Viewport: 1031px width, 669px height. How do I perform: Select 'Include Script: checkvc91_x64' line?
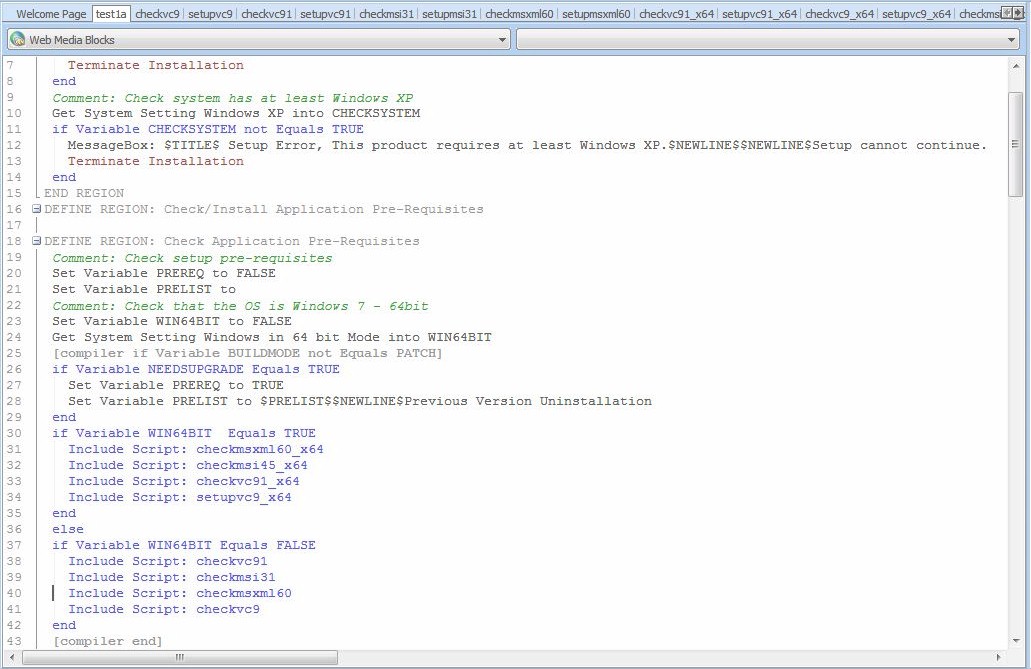184,482
